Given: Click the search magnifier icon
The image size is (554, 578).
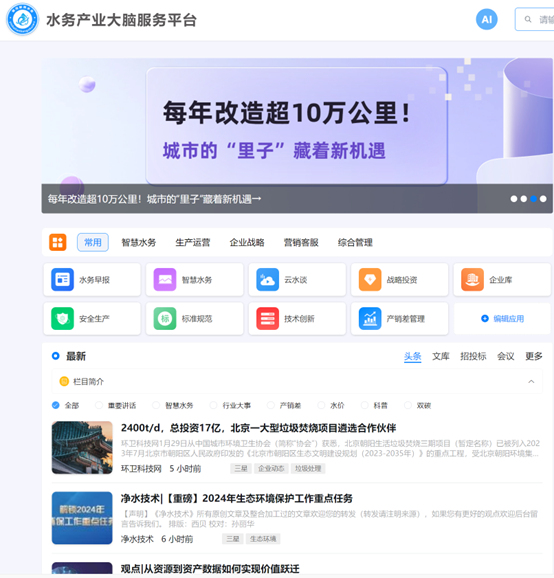Looking at the screenshot, I should tap(528, 19).
